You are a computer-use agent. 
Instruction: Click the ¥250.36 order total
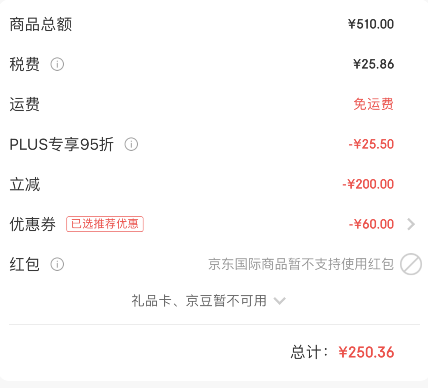tap(366, 352)
